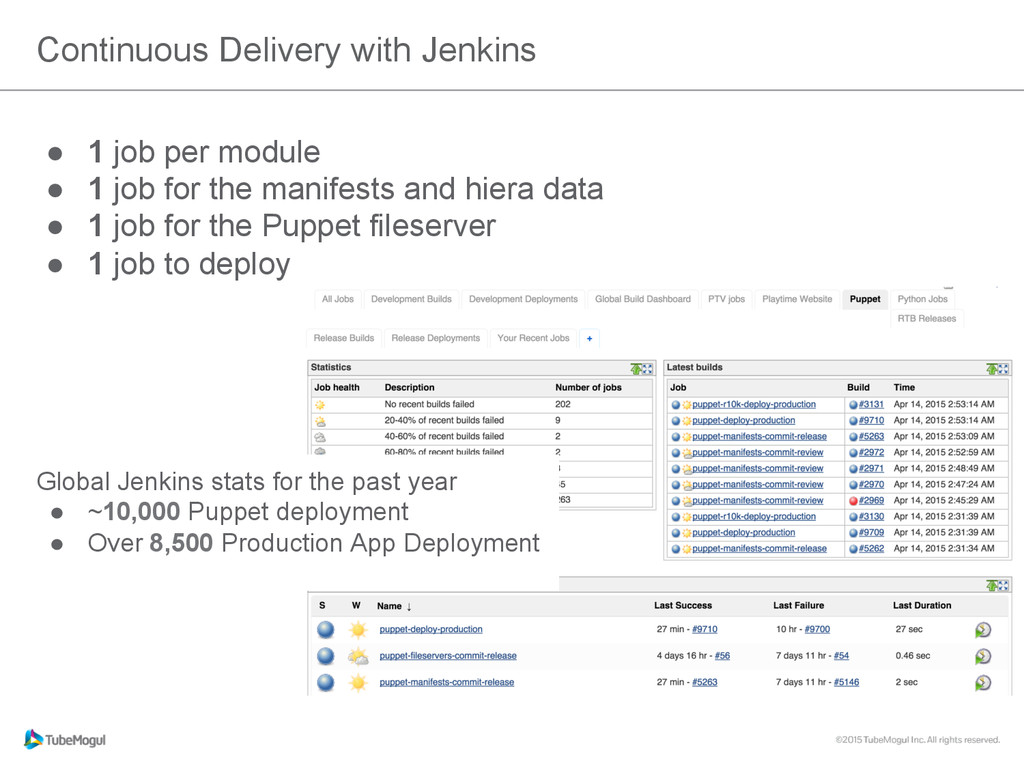Image resolution: width=1024 pixels, height=768 pixels.
Task: Click the sunny weather icon for puppet-manifests-commit-release
Action: (358, 682)
